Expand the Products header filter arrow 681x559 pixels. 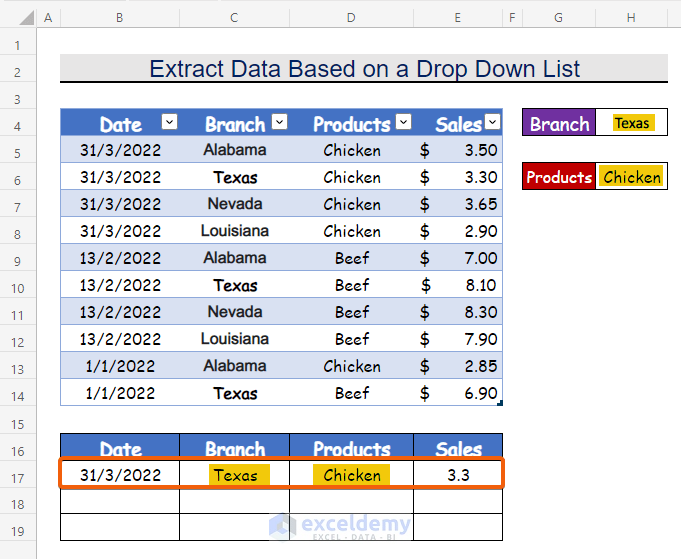coord(403,122)
